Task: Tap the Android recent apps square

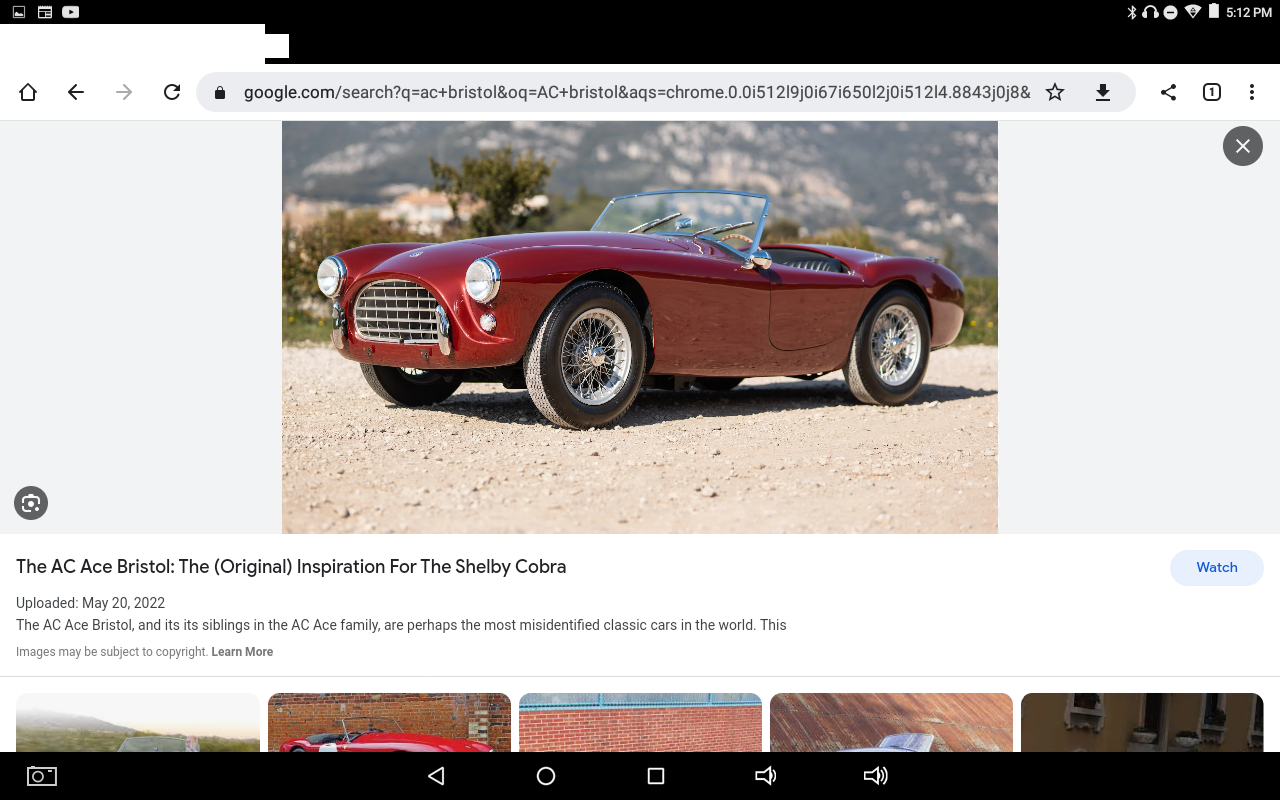Action: [x=656, y=776]
